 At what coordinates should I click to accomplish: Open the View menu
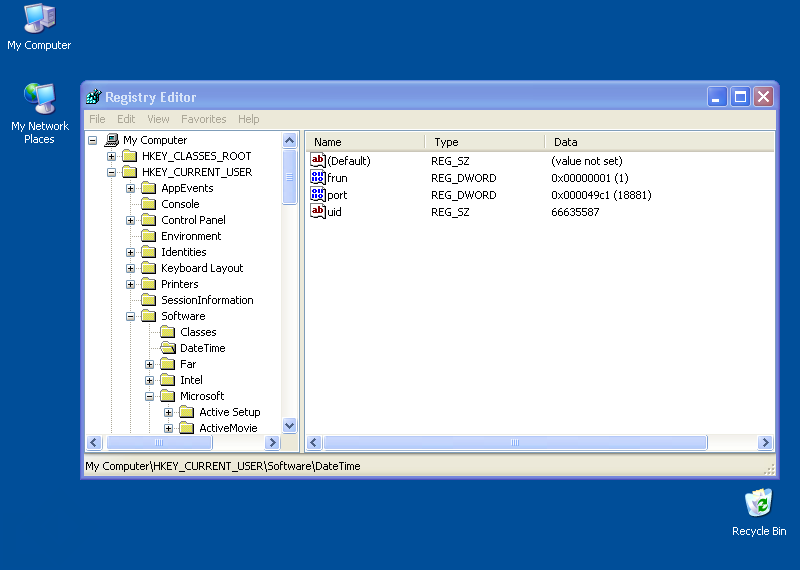158,119
